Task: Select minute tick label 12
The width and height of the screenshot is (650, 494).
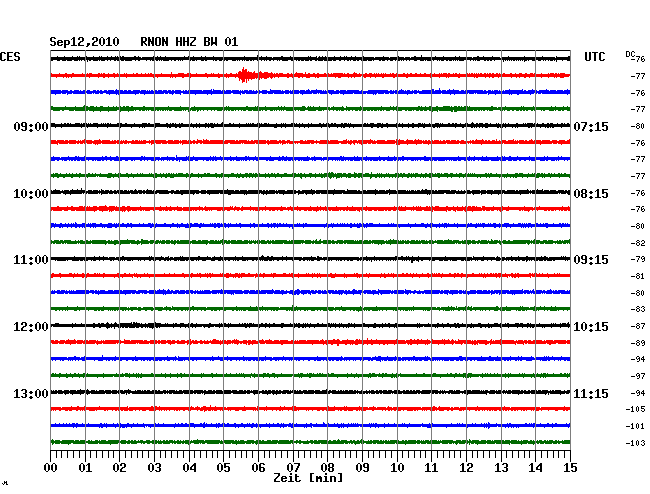Action: (466, 468)
